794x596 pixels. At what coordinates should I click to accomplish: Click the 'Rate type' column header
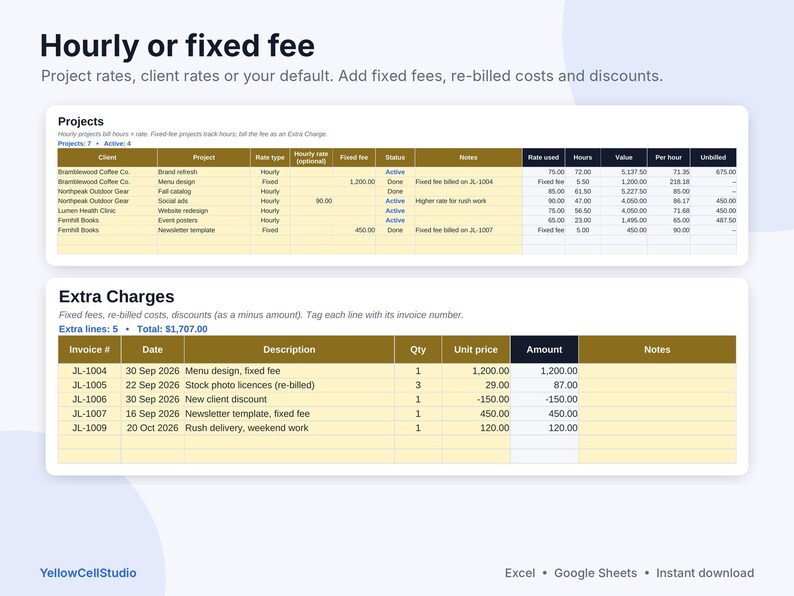(x=270, y=157)
